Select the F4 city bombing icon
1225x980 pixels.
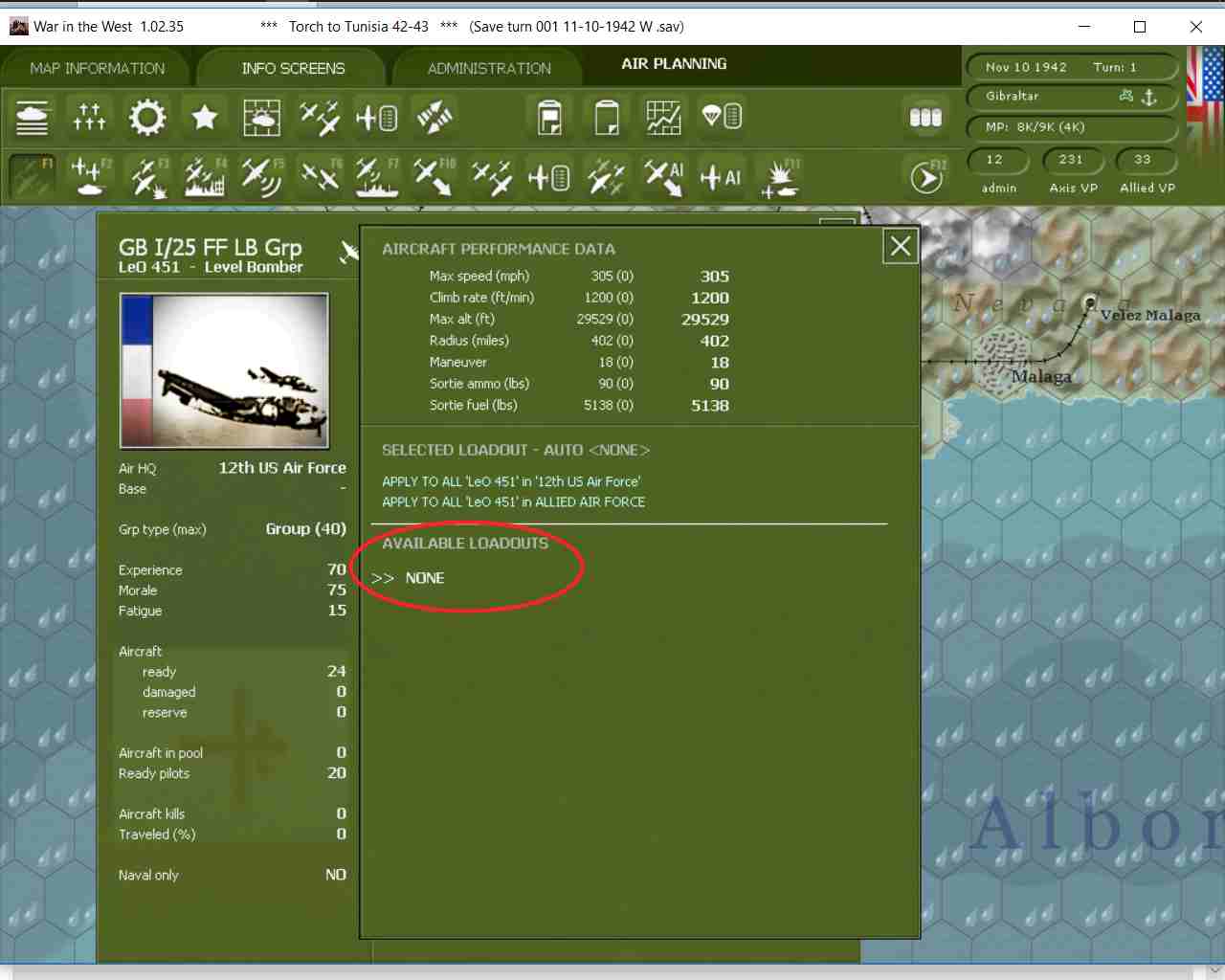tap(205, 177)
